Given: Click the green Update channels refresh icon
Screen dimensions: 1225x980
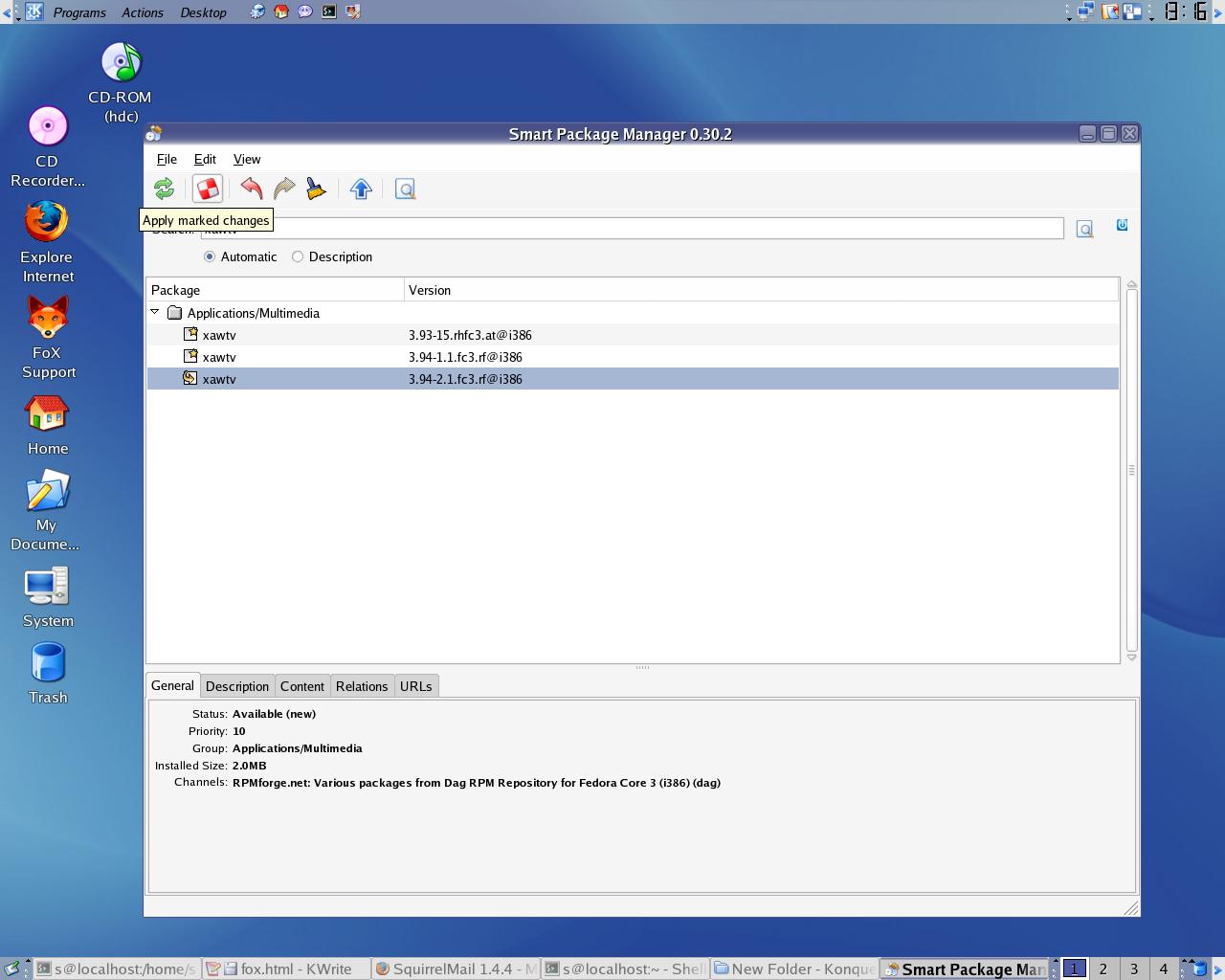Looking at the screenshot, I should (164, 189).
